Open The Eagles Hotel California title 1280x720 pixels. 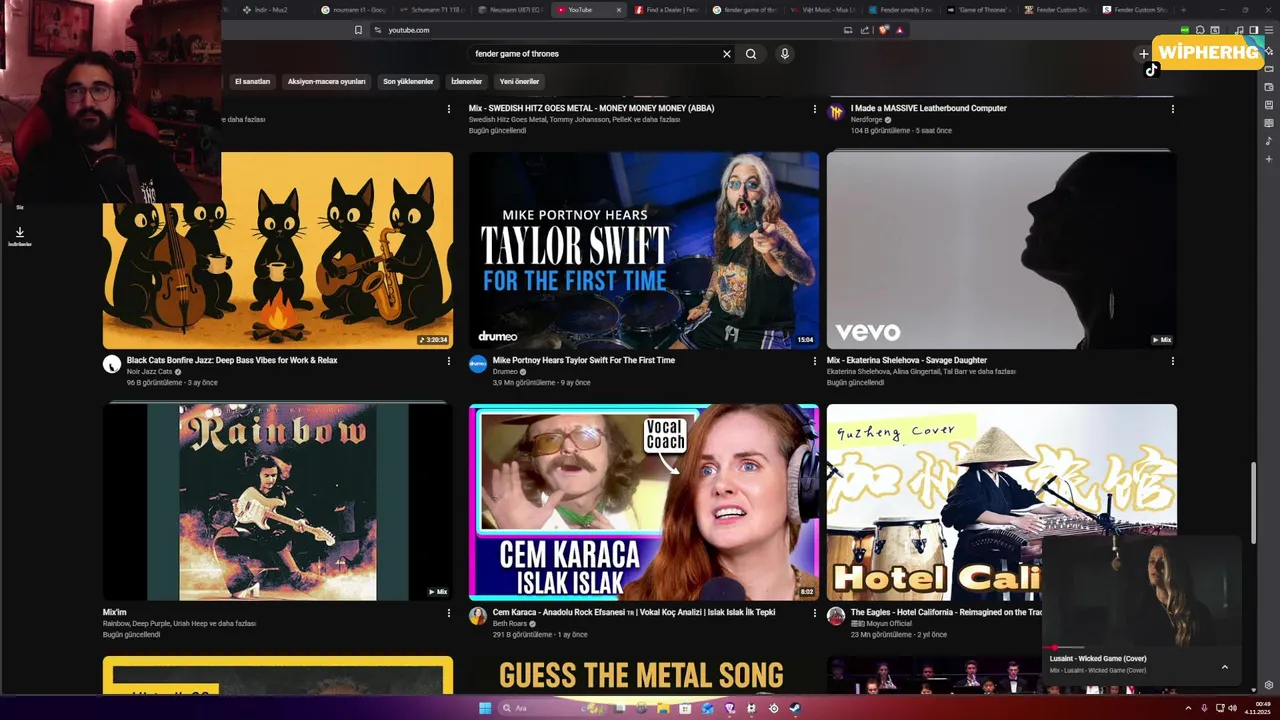pos(946,612)
